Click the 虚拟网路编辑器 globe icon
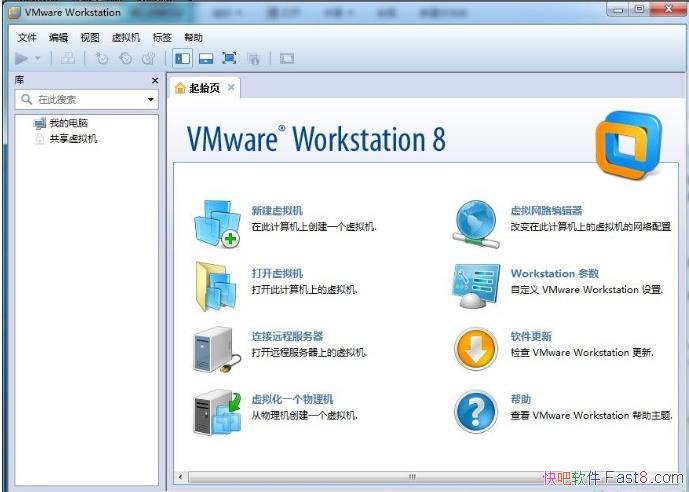This screenshot has height=492, width=689. tap(476, 224)
